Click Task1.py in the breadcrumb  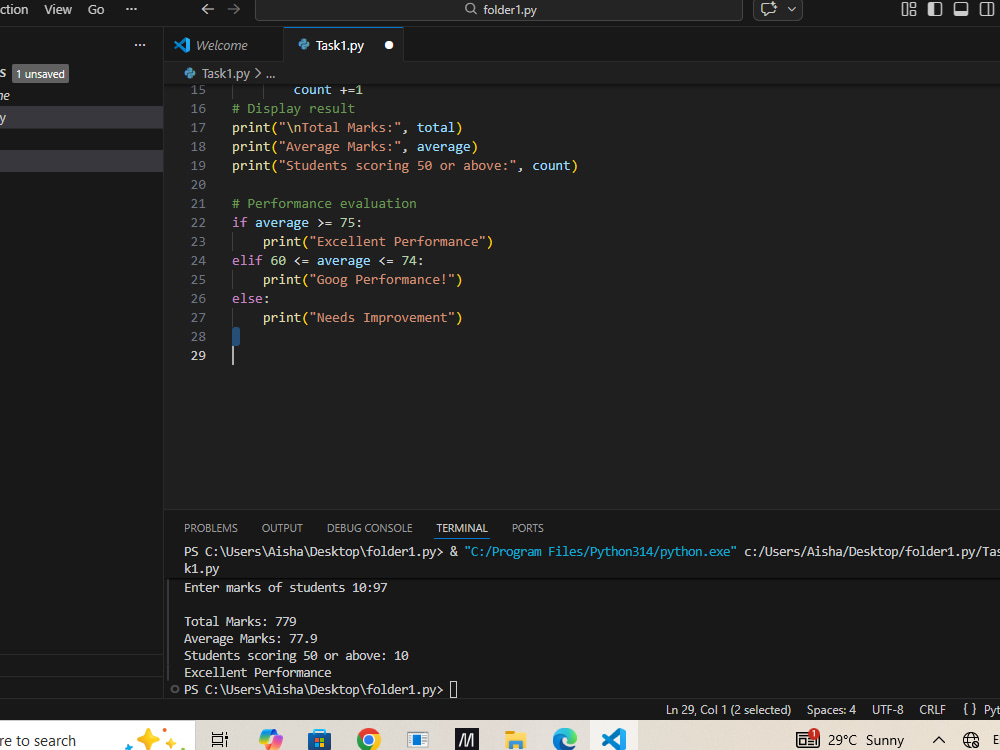(x=226, y=73)
